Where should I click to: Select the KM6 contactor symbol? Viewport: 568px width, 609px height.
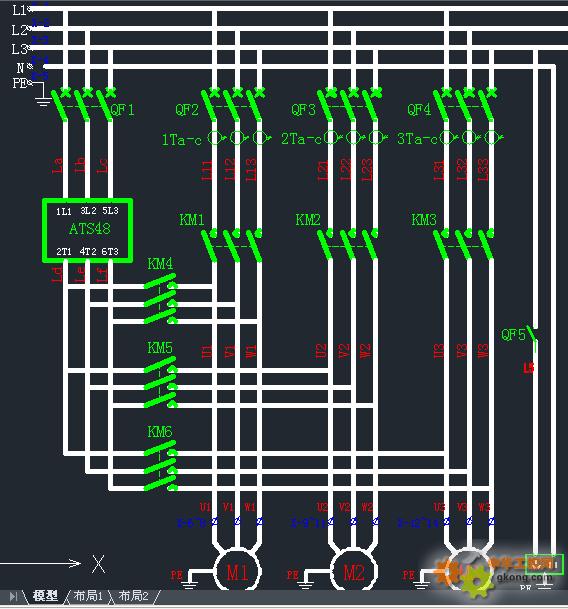click(x=161, y=466)
